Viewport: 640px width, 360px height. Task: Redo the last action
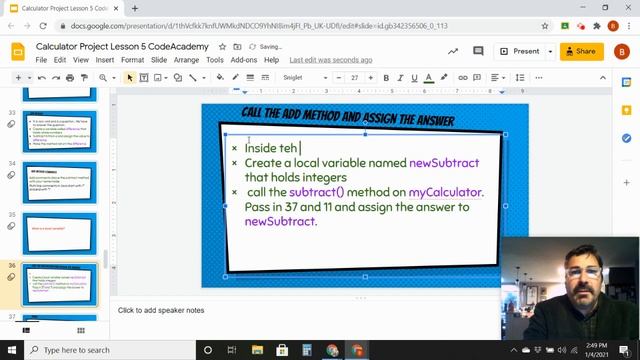56,78
